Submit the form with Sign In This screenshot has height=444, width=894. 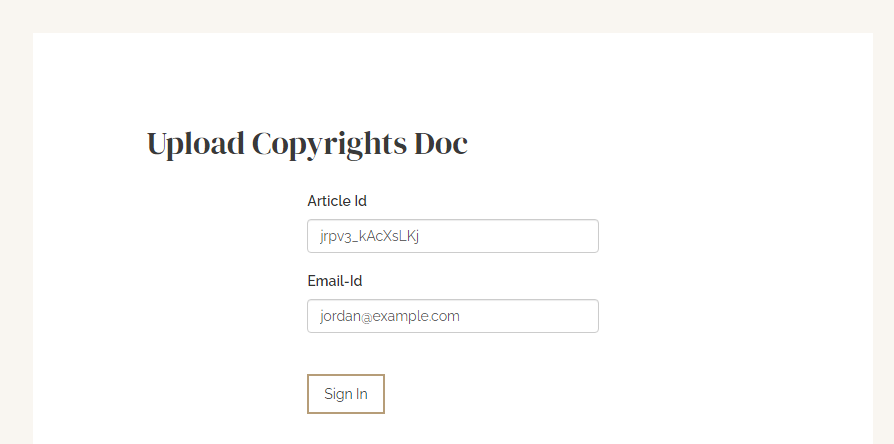click(346, 394)
